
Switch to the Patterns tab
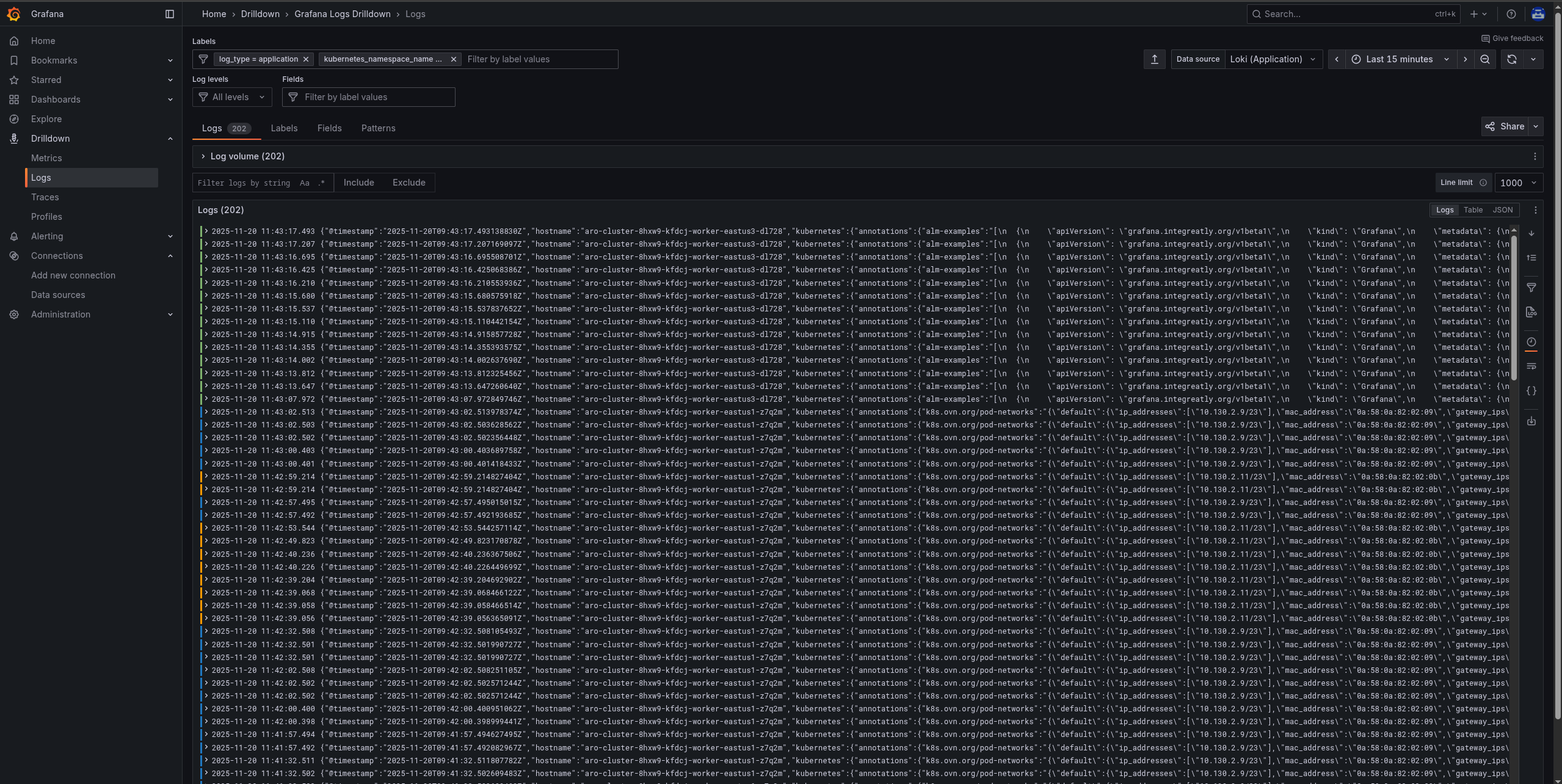pyautogui.click(x=378, y=128)
